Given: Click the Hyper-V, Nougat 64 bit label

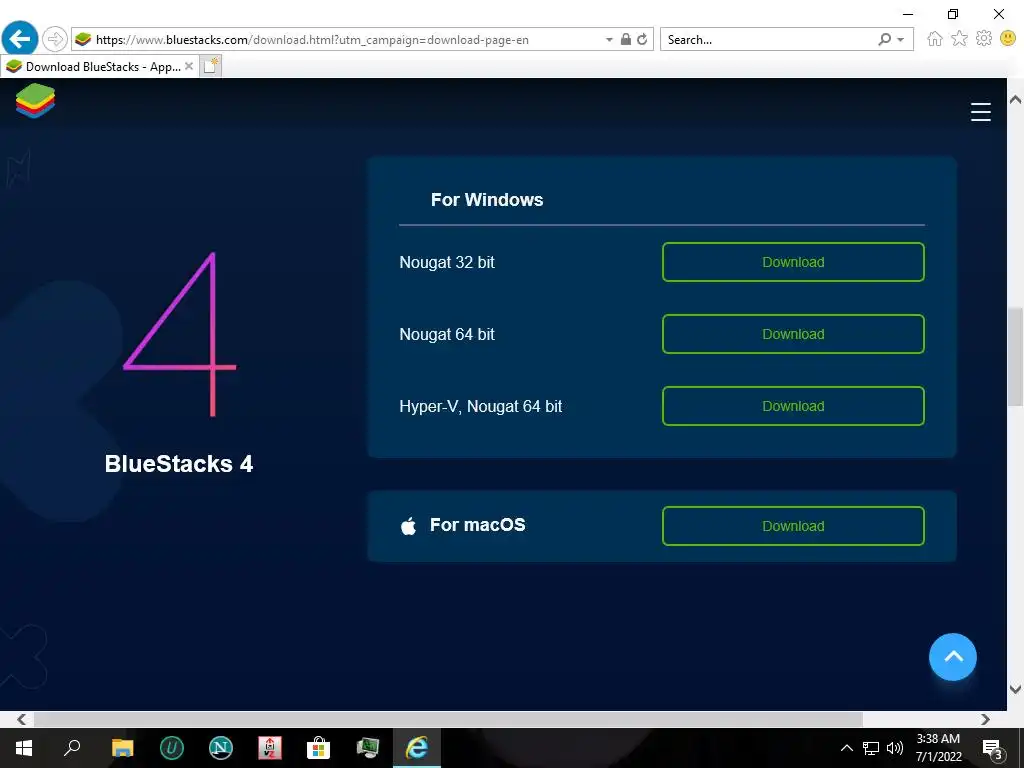Looking at the screenshot, I should tap(481, 406).
